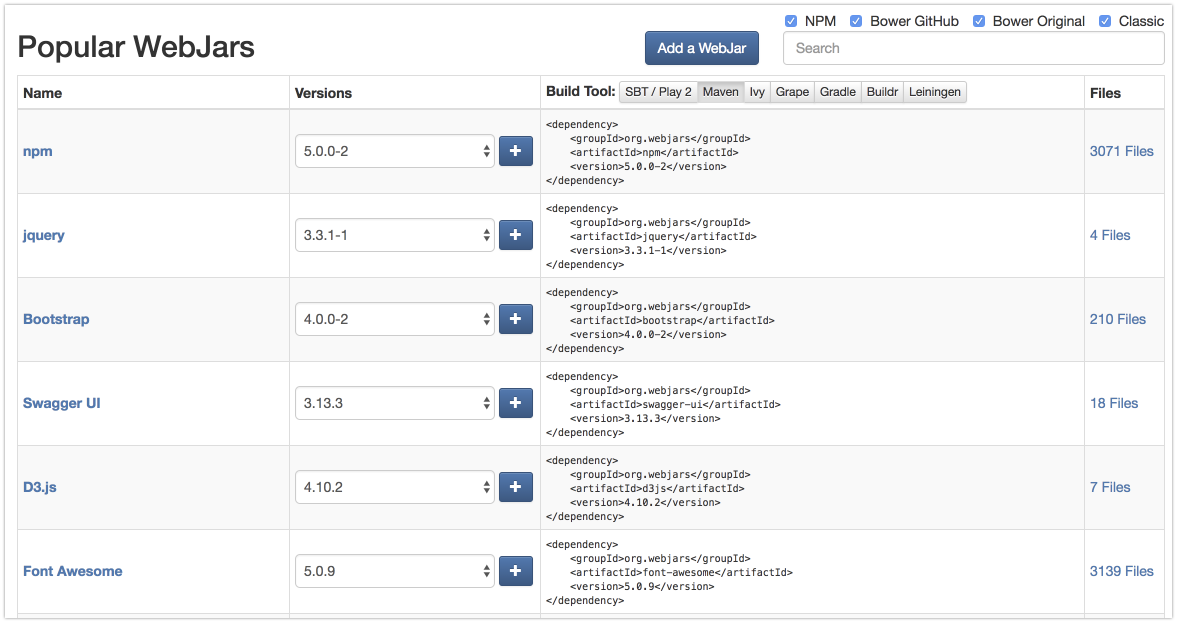Toggle the Bower Original checkbox

point(979,21)
